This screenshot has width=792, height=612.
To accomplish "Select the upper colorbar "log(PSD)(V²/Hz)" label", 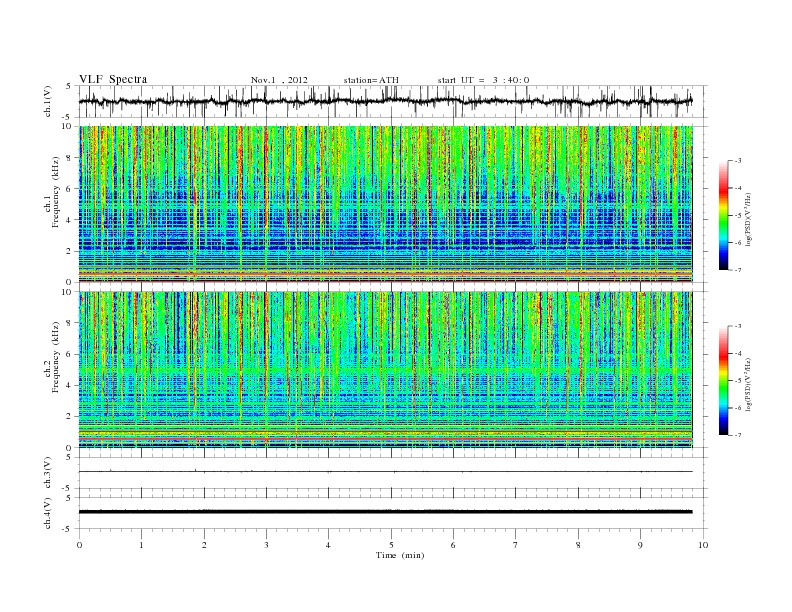I will [749, 219].
